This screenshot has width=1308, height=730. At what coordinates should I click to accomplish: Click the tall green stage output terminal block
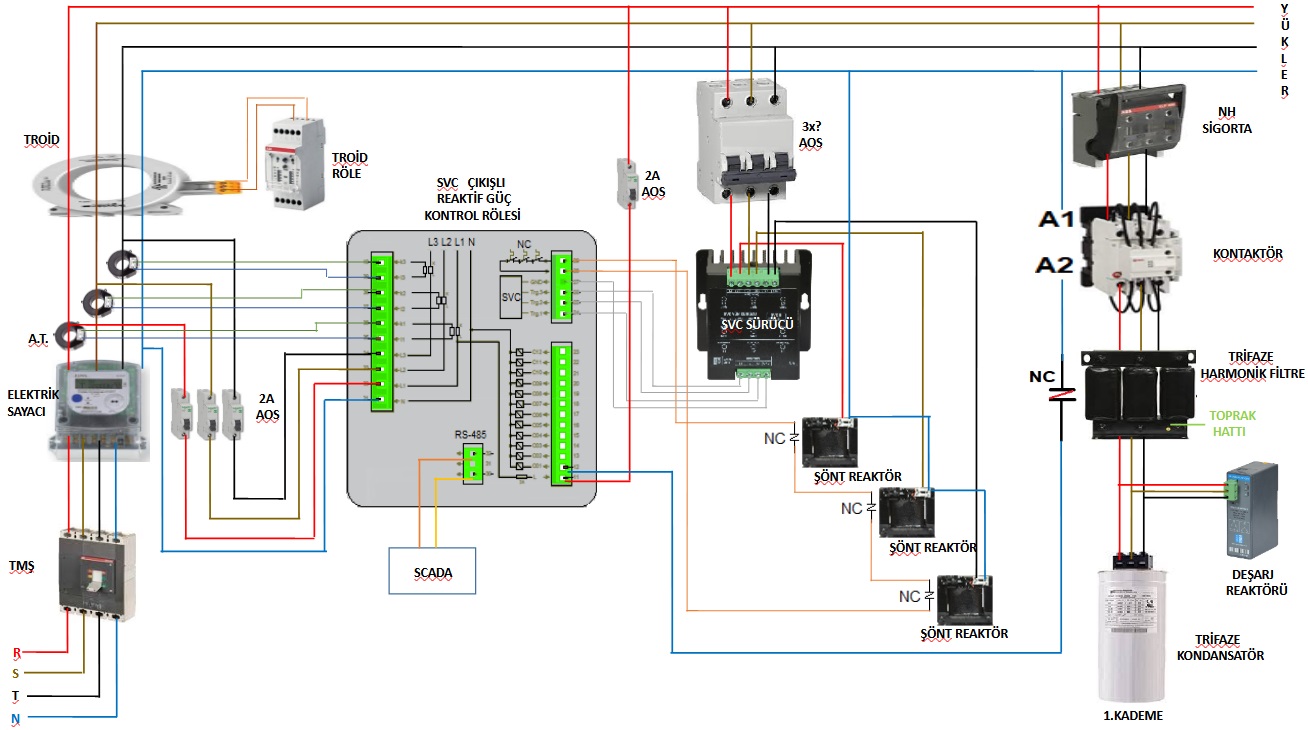[x=562, y=414]
